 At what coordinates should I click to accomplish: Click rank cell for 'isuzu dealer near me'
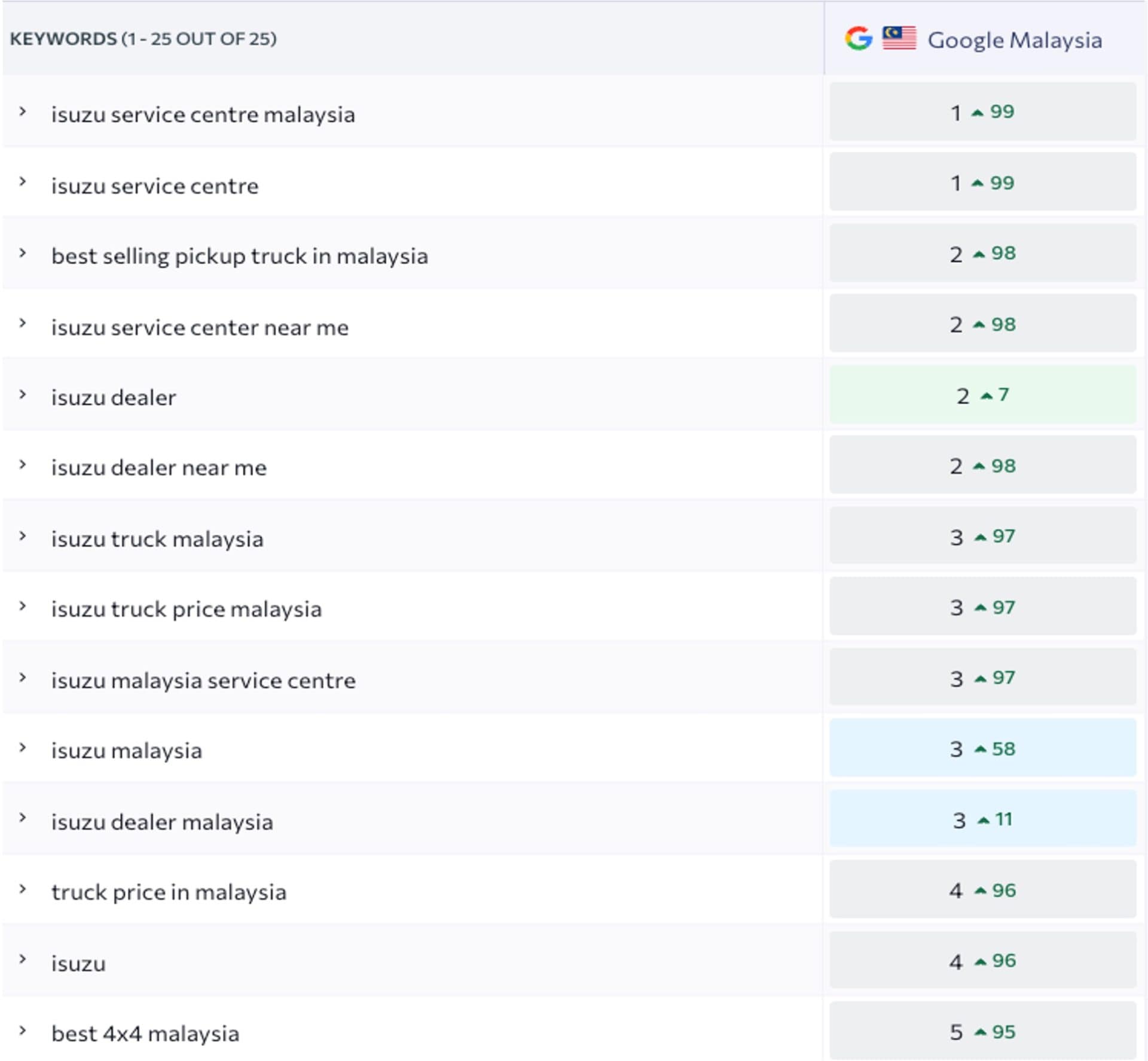click(982, 466)
